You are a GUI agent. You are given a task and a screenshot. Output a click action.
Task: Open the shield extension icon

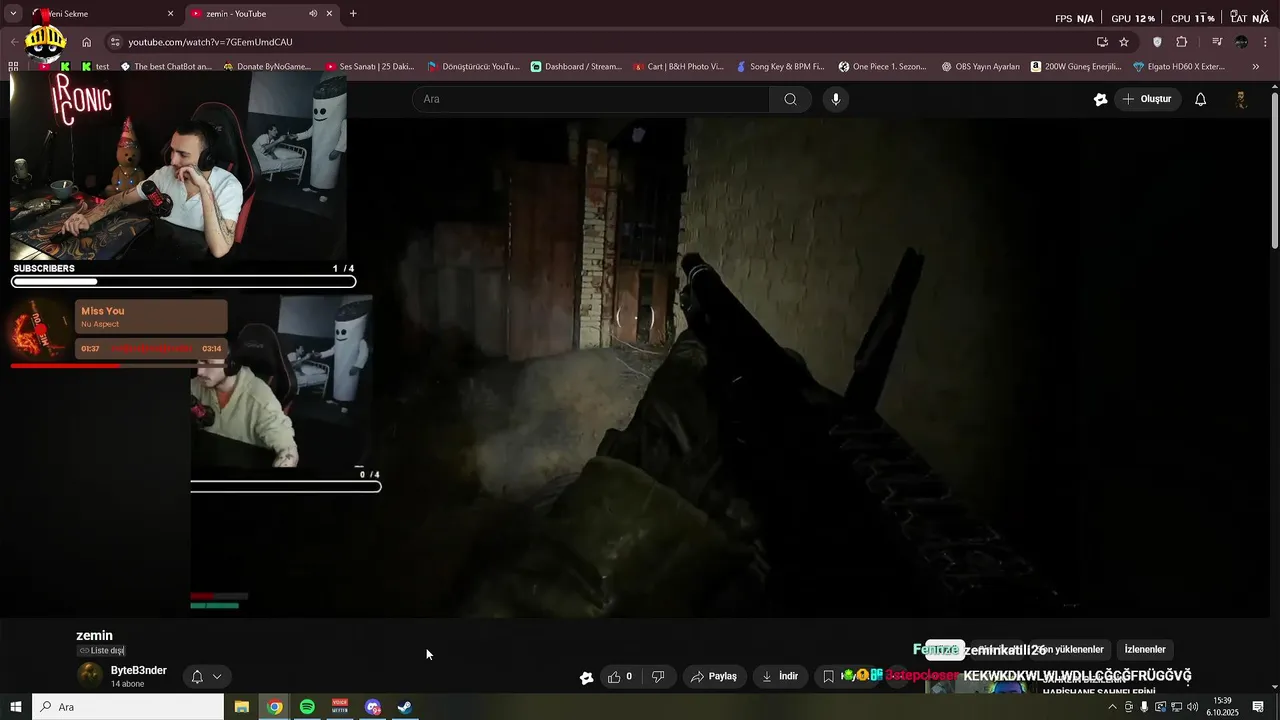pos(1158,42)
